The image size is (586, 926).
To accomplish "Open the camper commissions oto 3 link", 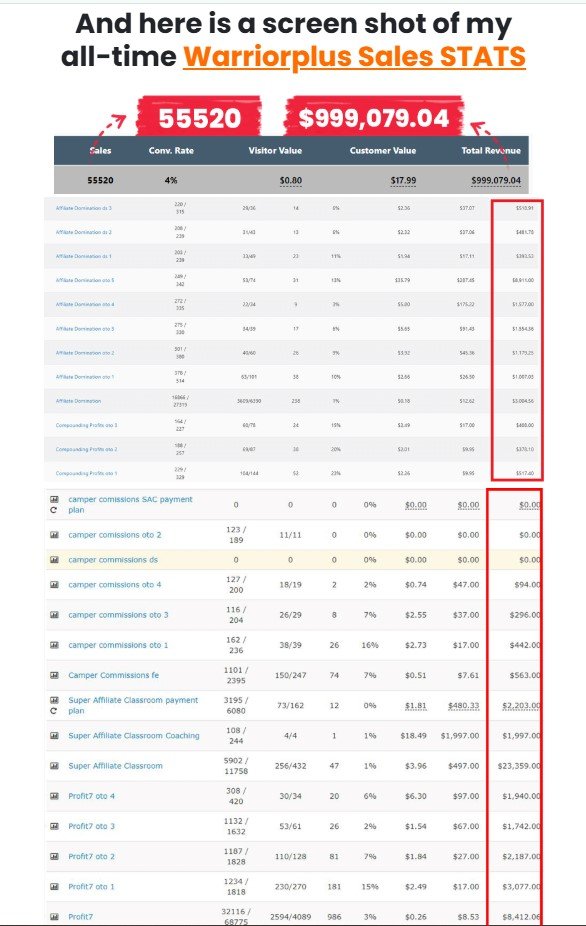I will 118,615.
